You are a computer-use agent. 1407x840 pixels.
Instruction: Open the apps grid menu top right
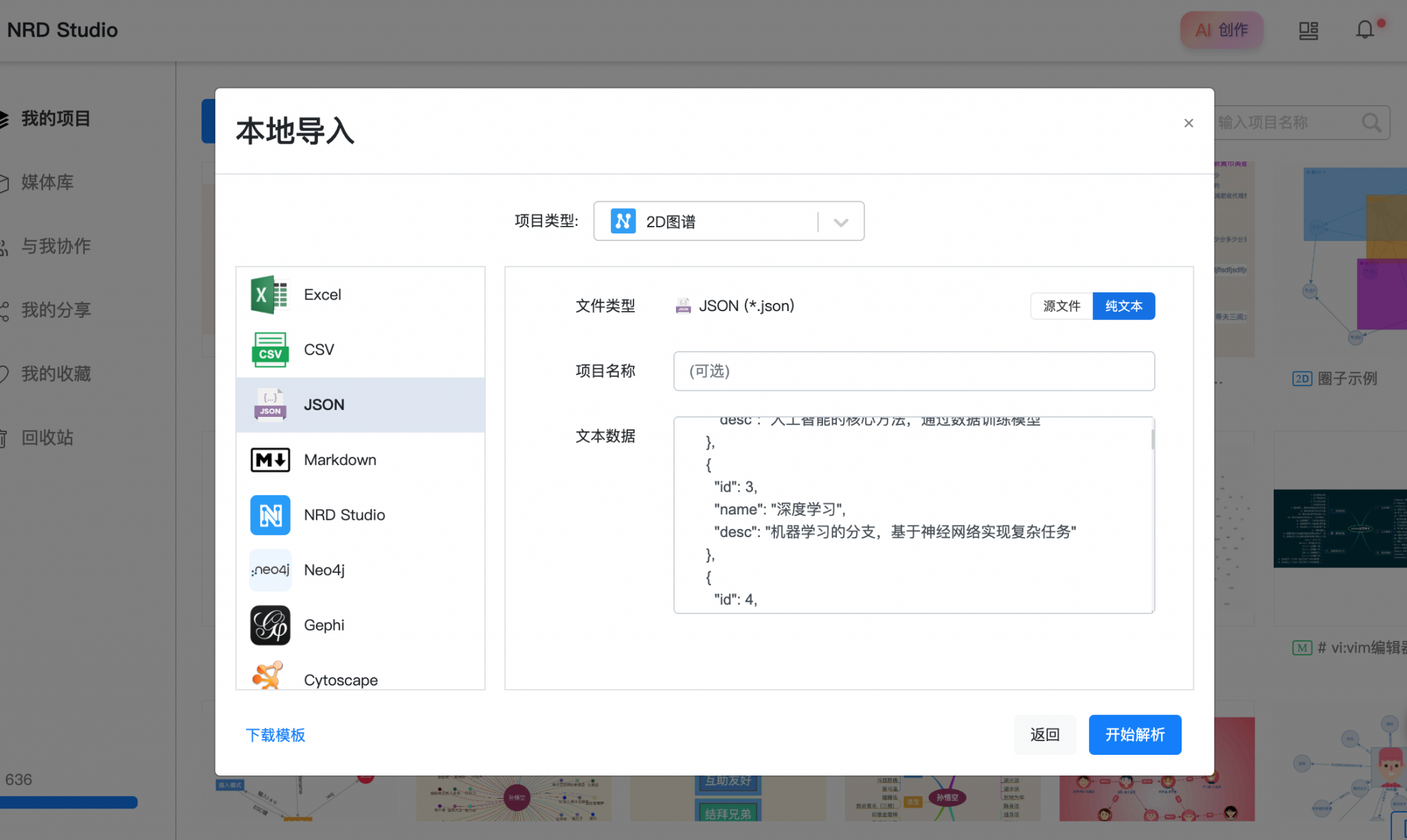click(1308, 30)
